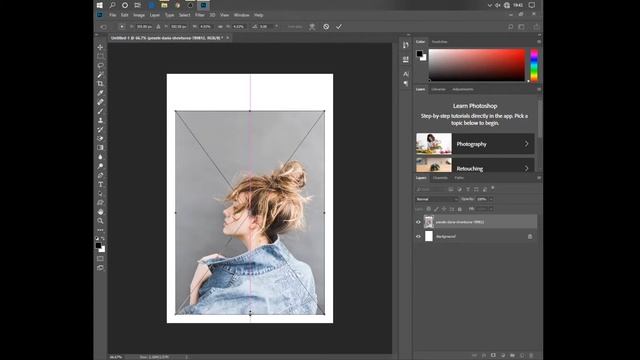The width and height of the screenshot is (640, 360).
Task: Commit the transform with the checkmark
Action: click(339, 27)
